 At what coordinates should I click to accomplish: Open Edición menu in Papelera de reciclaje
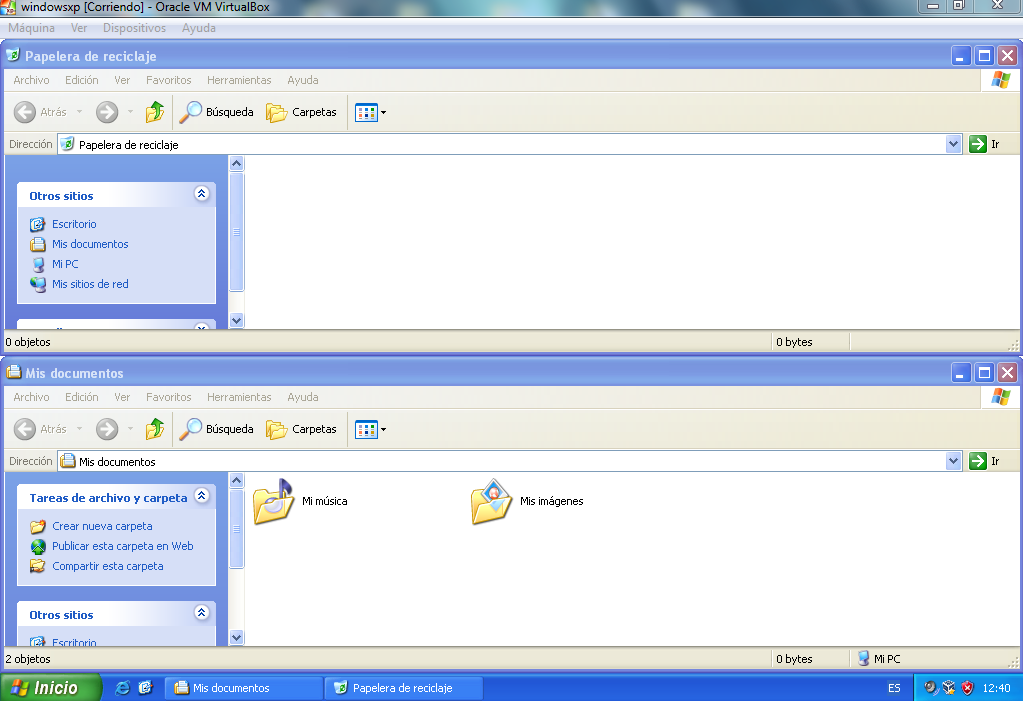pyautogui.click(x=82, y=80)
